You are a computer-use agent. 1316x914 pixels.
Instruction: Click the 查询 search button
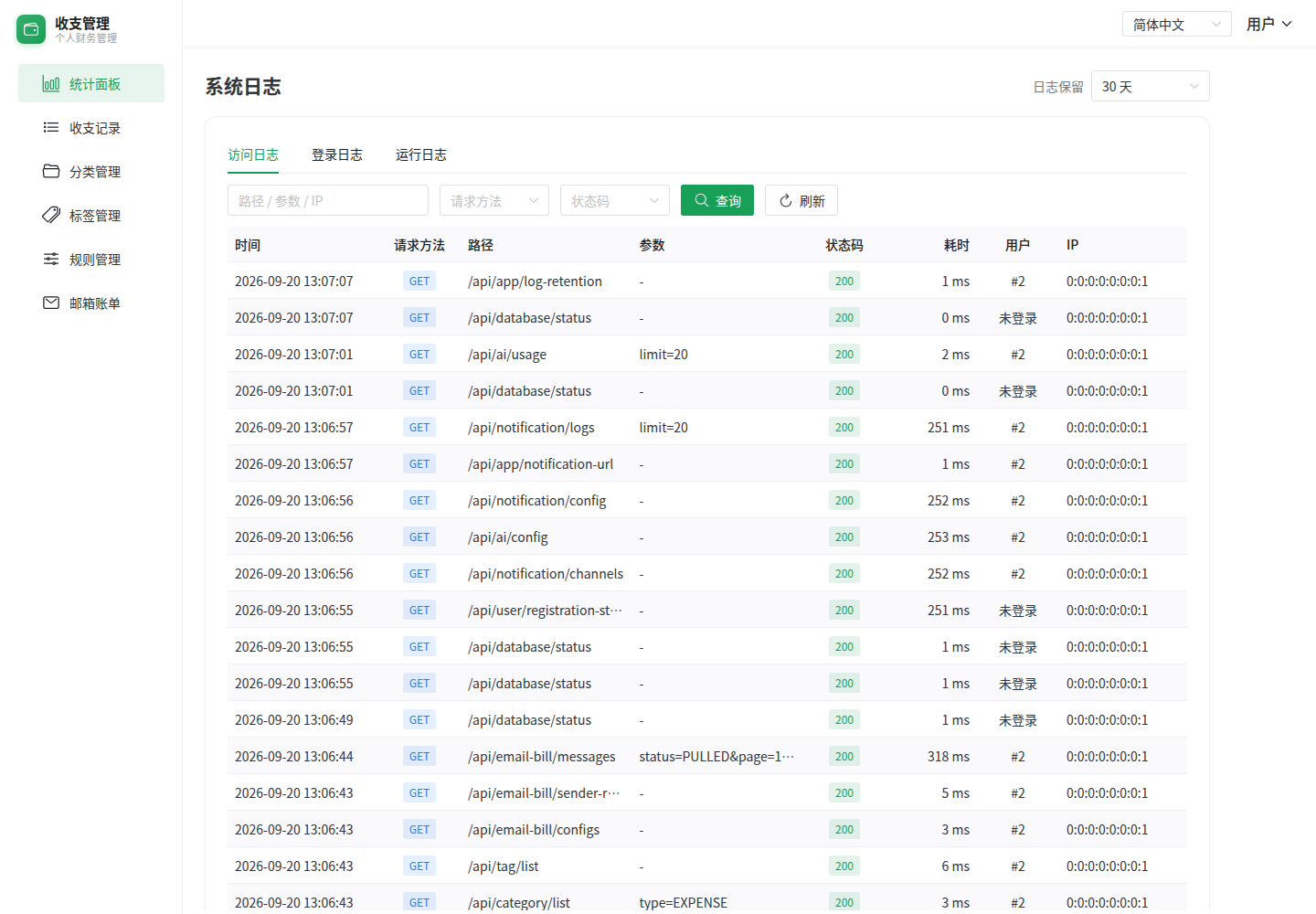click(x=717, y=200)
